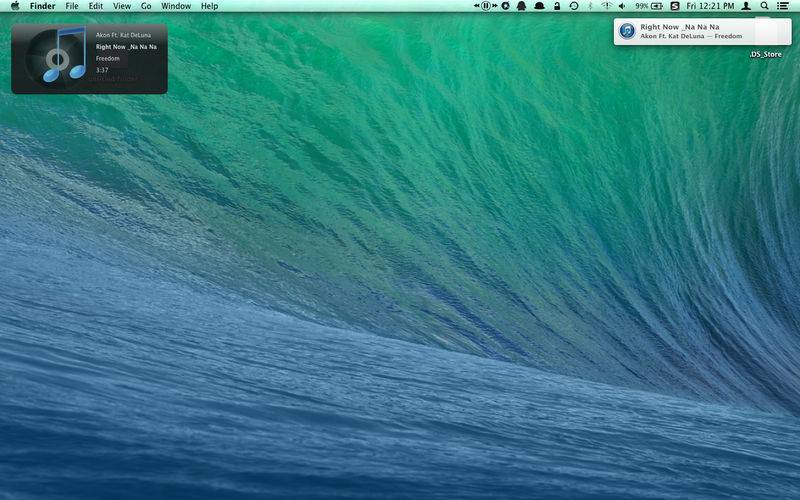Click album name 'Freedom' in widget
Viewport: 800px width, 500px height.
click(108, 59)
